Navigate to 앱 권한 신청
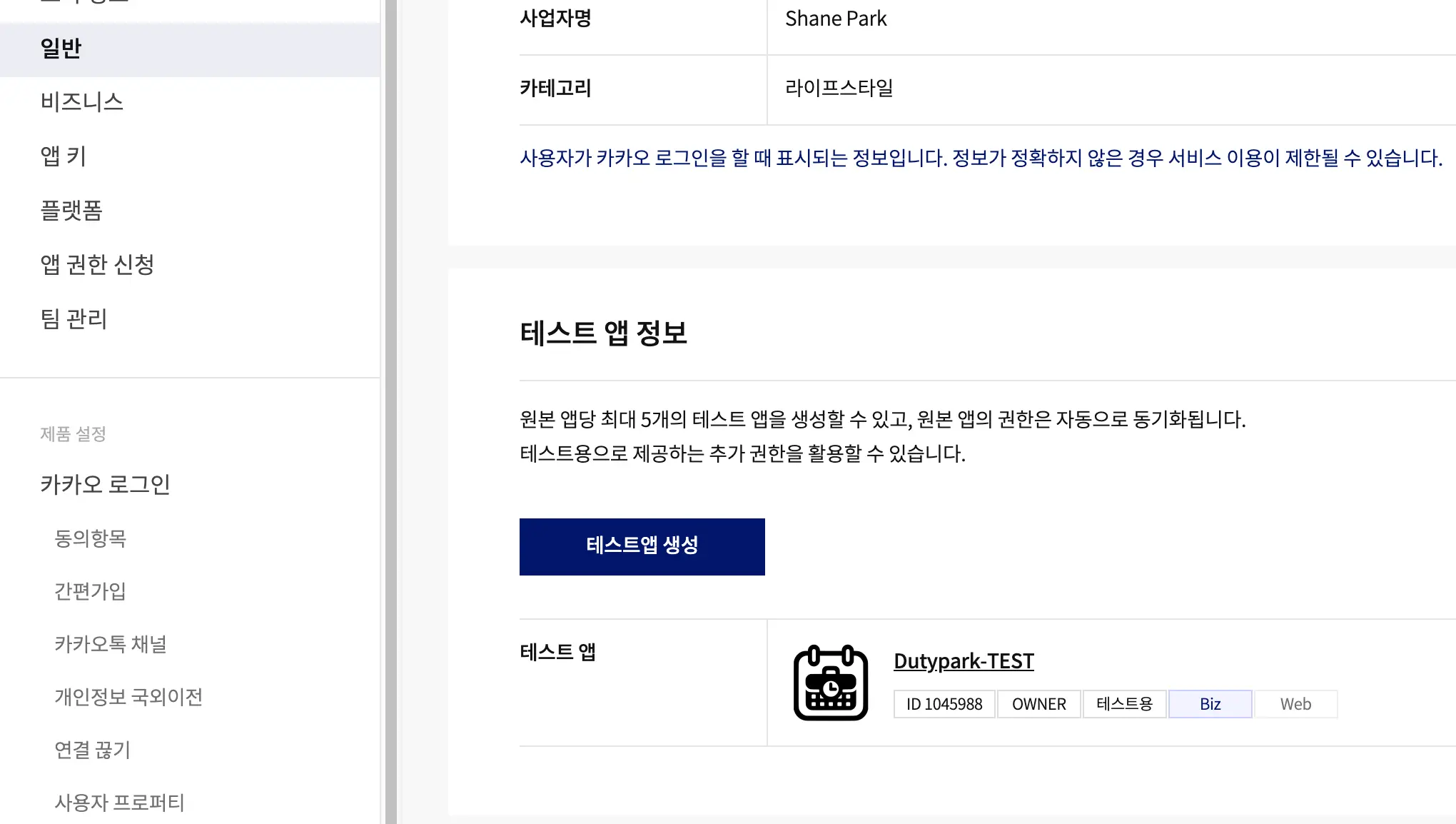 coord(97,264)
